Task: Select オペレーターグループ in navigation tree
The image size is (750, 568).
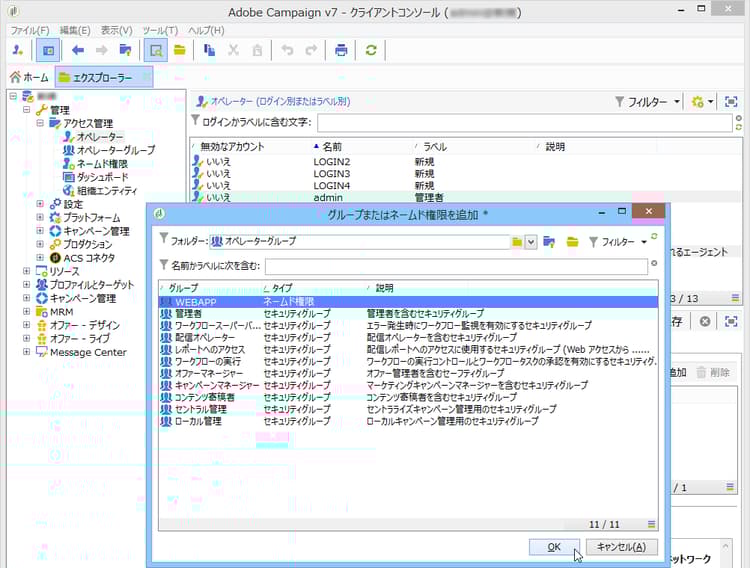Action: click(x=116, y=150)
